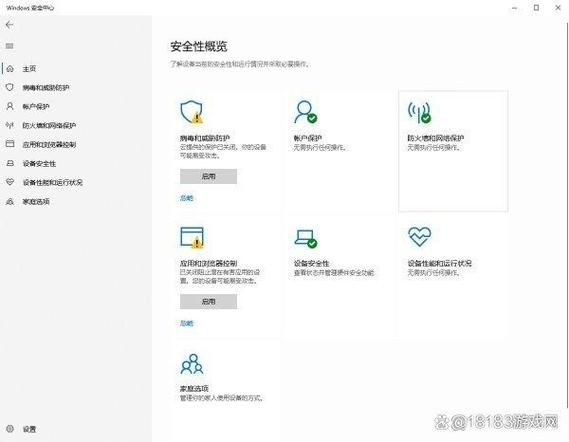The width and height of the screenshot is (569, 442).
Task: Click 忽略 link under virus protection
Action: tap(187, 198)
